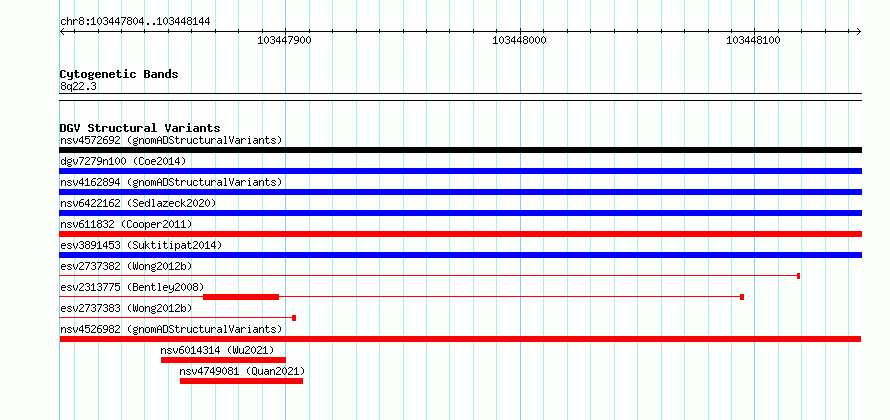The height and width of the screenshot is (420, 890).
Task: Open nsv4162894 gnomADStructuralVariants label
Action: pyautogui.click(x=171, y=182)
